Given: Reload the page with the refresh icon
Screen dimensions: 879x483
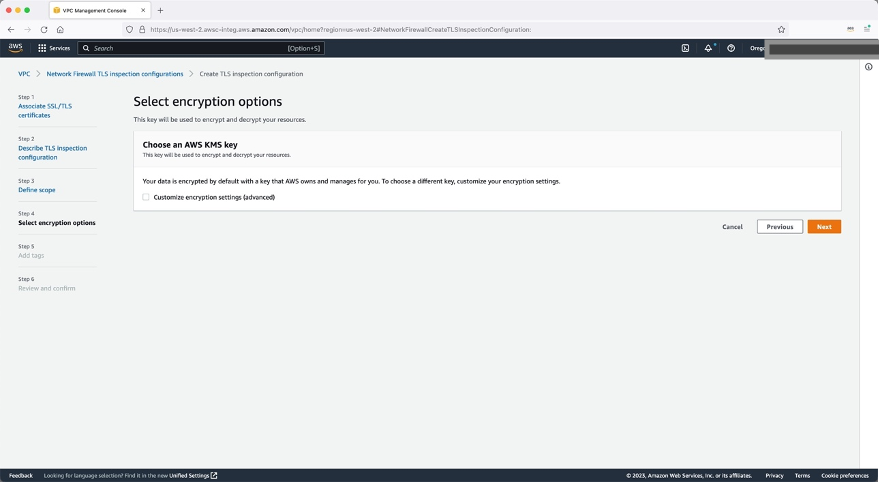Looking at the screenshot, I should (44, 29).
